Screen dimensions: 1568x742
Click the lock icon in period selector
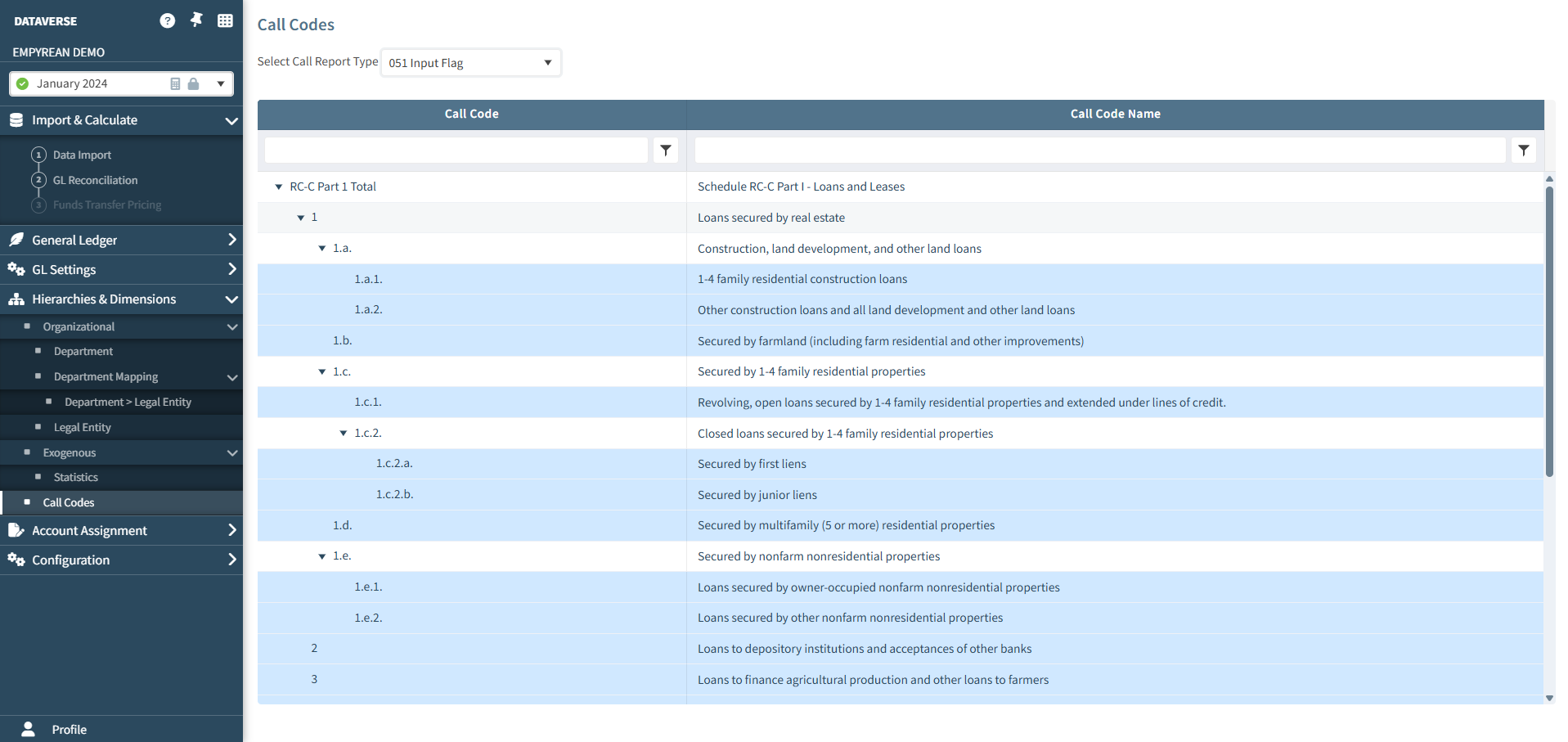click(x=193, y=83)
